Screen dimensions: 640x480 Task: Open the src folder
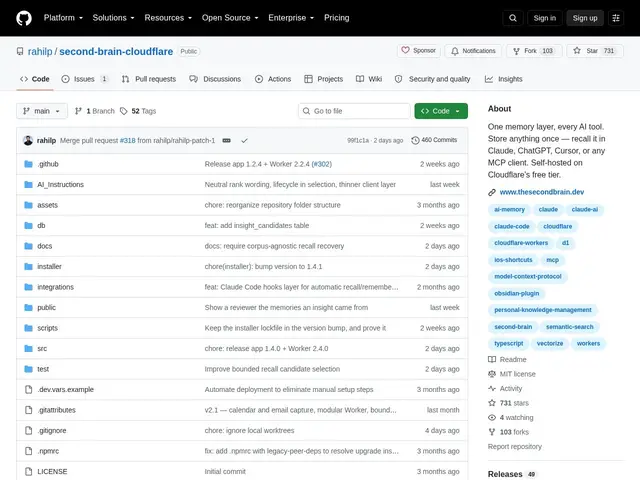42,349
